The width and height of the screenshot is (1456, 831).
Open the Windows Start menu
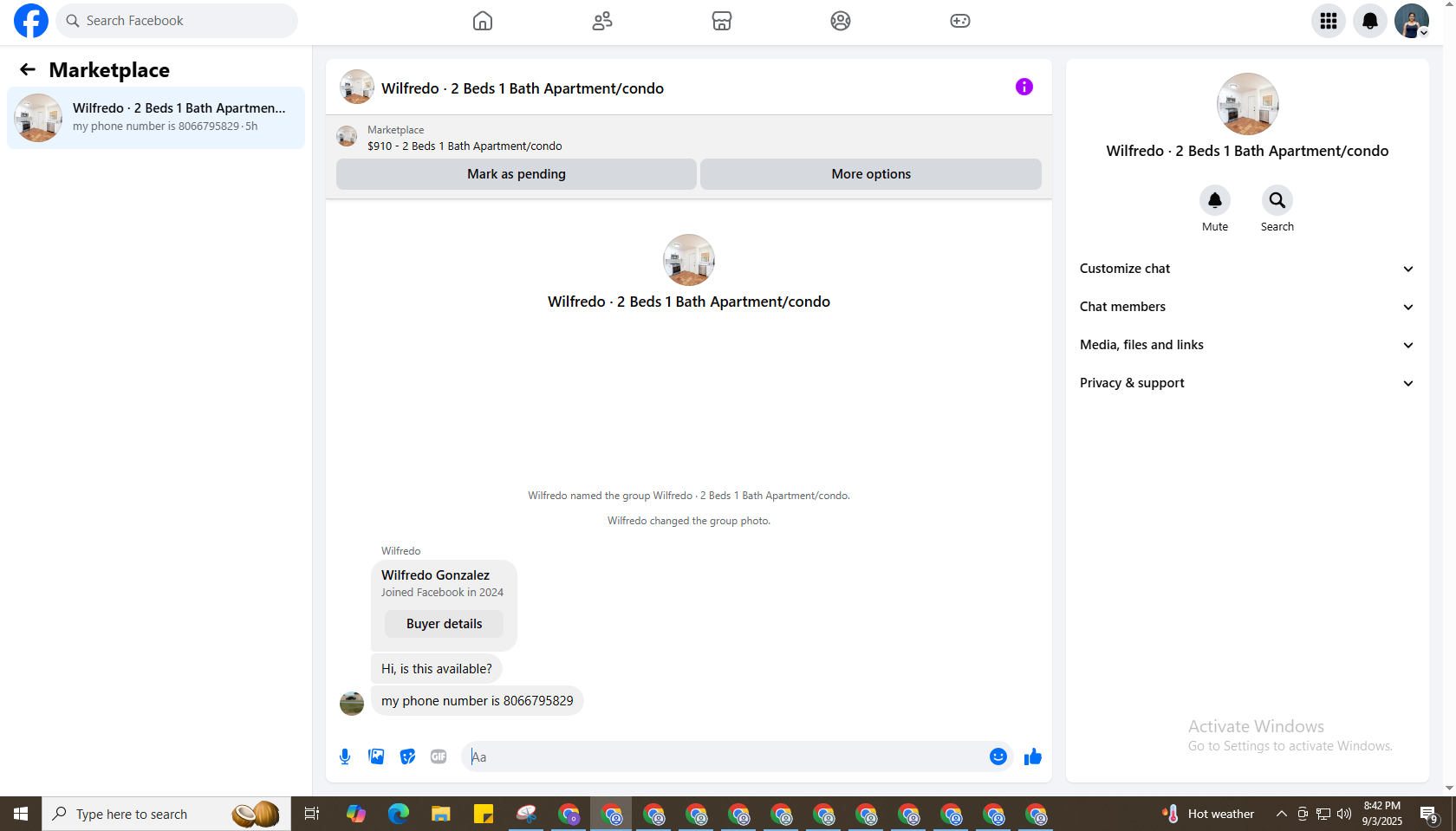[x=21, y=814]
